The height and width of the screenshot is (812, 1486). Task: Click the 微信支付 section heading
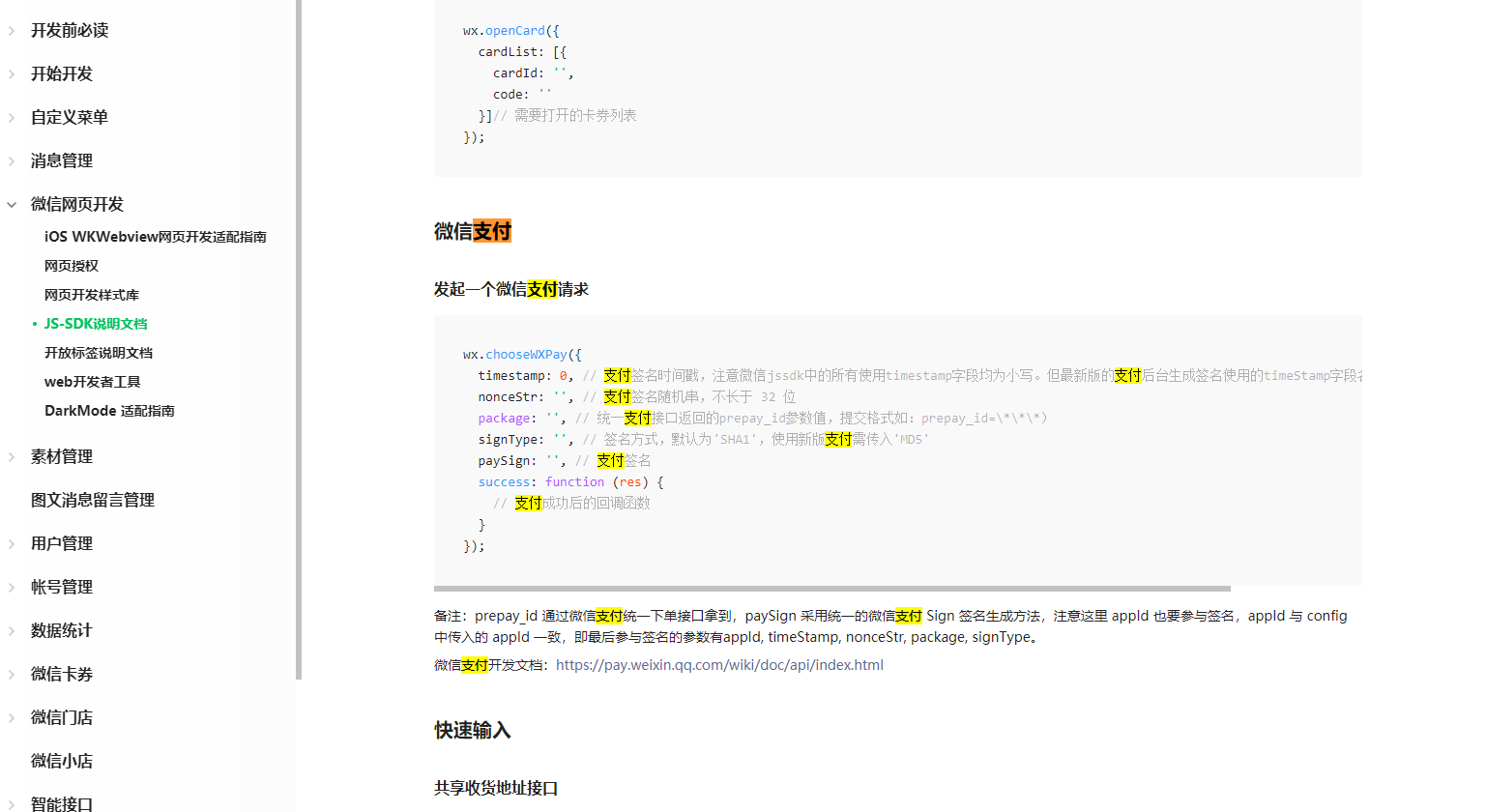pyautogui.click(x=473, y=231)
